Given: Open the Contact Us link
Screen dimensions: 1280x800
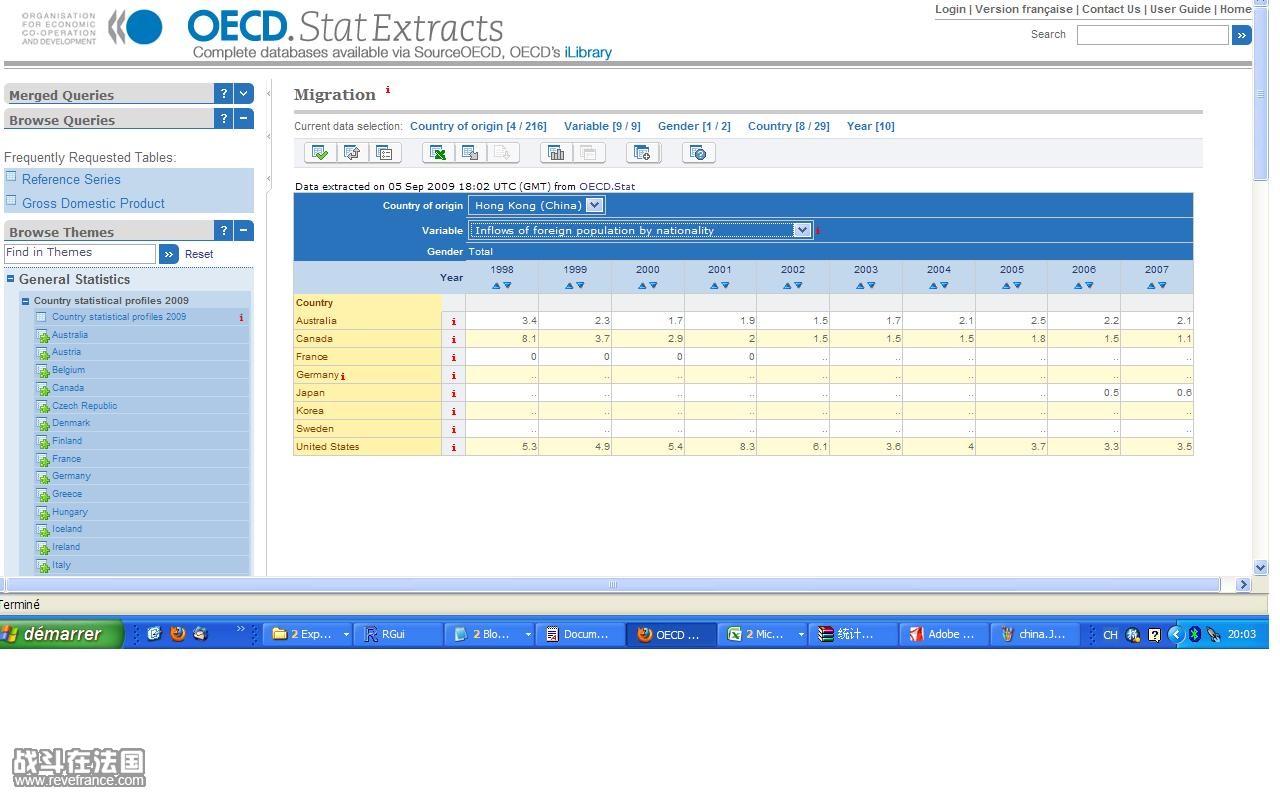Looking at the screenshot, I should [1111, 9].
